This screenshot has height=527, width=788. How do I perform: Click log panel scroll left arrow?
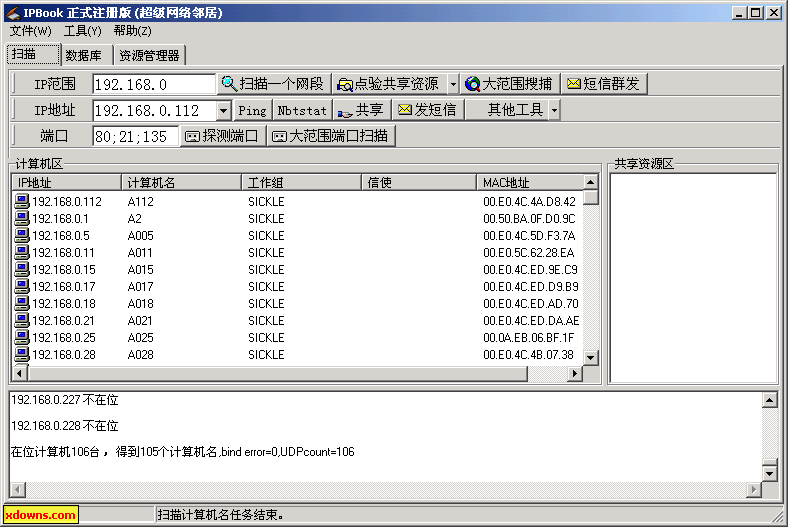point(18,489)
